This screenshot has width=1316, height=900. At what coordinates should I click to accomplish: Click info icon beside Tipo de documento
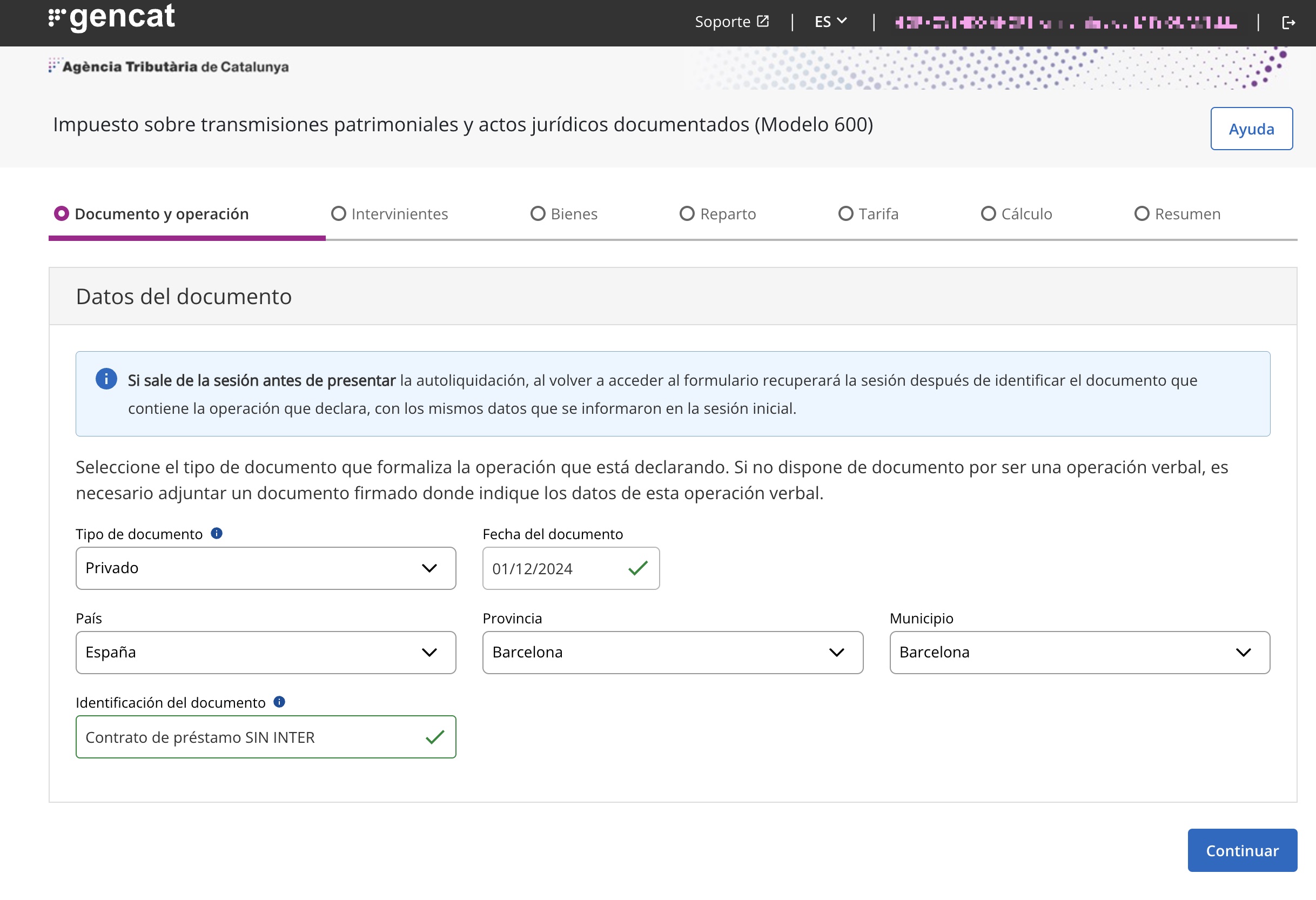216,533
